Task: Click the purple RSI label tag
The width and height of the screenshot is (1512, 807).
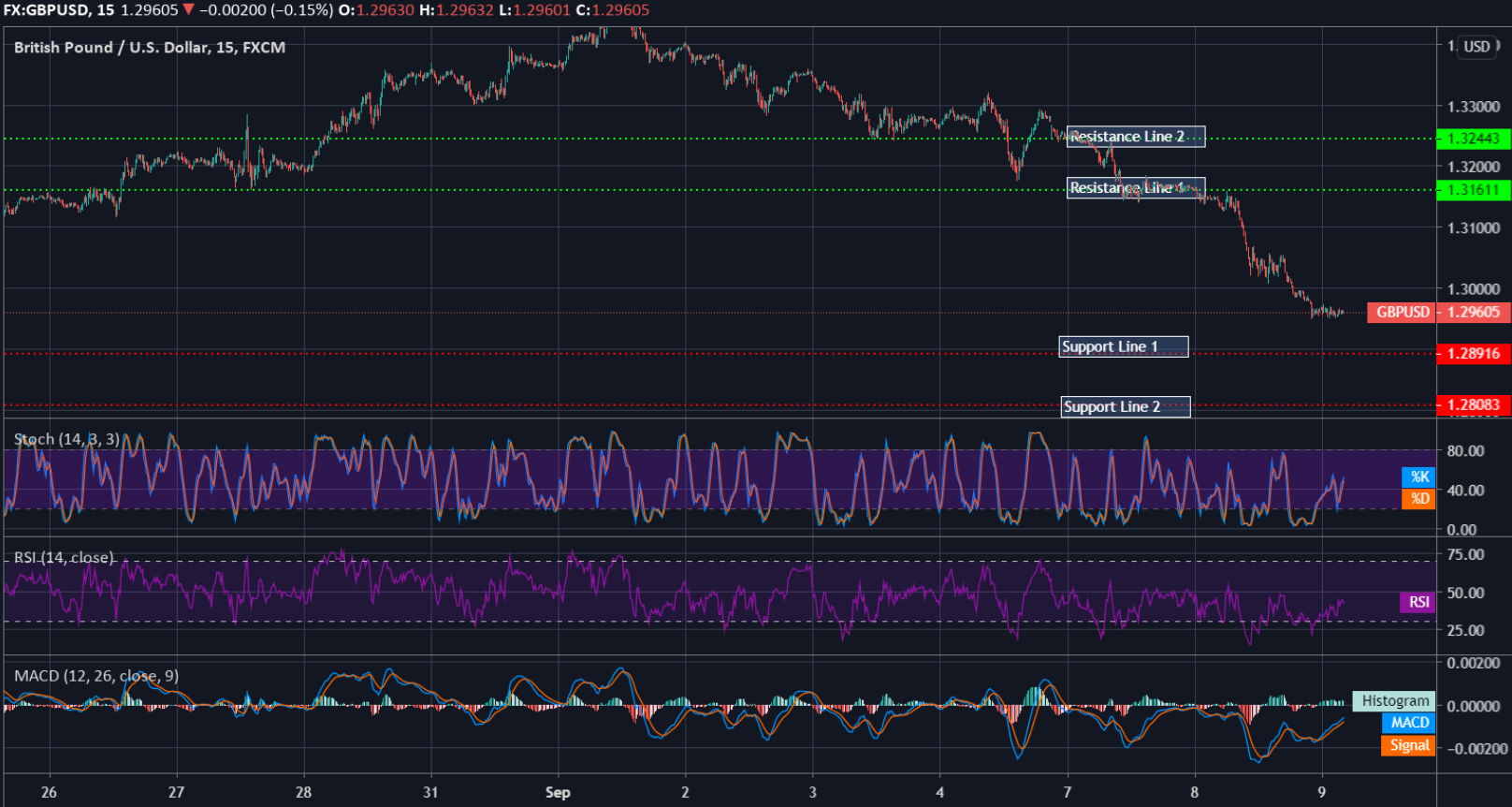Action: pyautogui.click(x=1417, y=602)
